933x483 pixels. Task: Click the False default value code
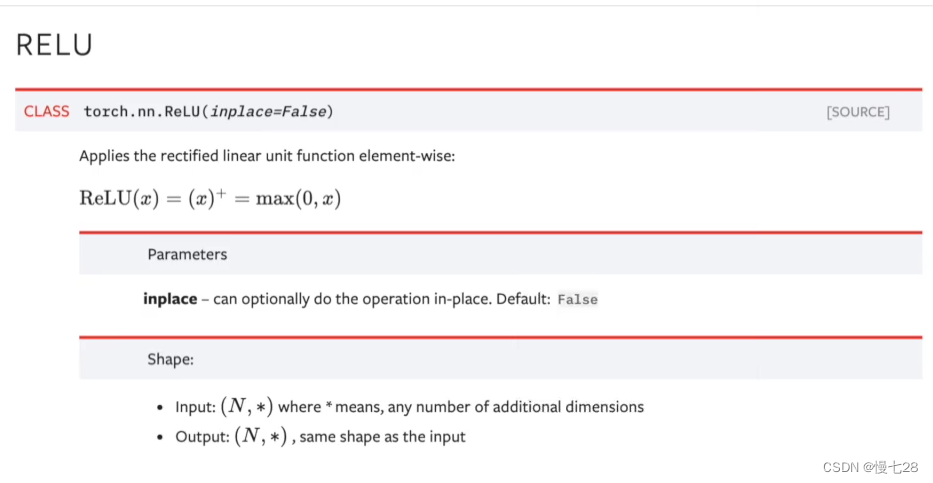coord(577,299)
